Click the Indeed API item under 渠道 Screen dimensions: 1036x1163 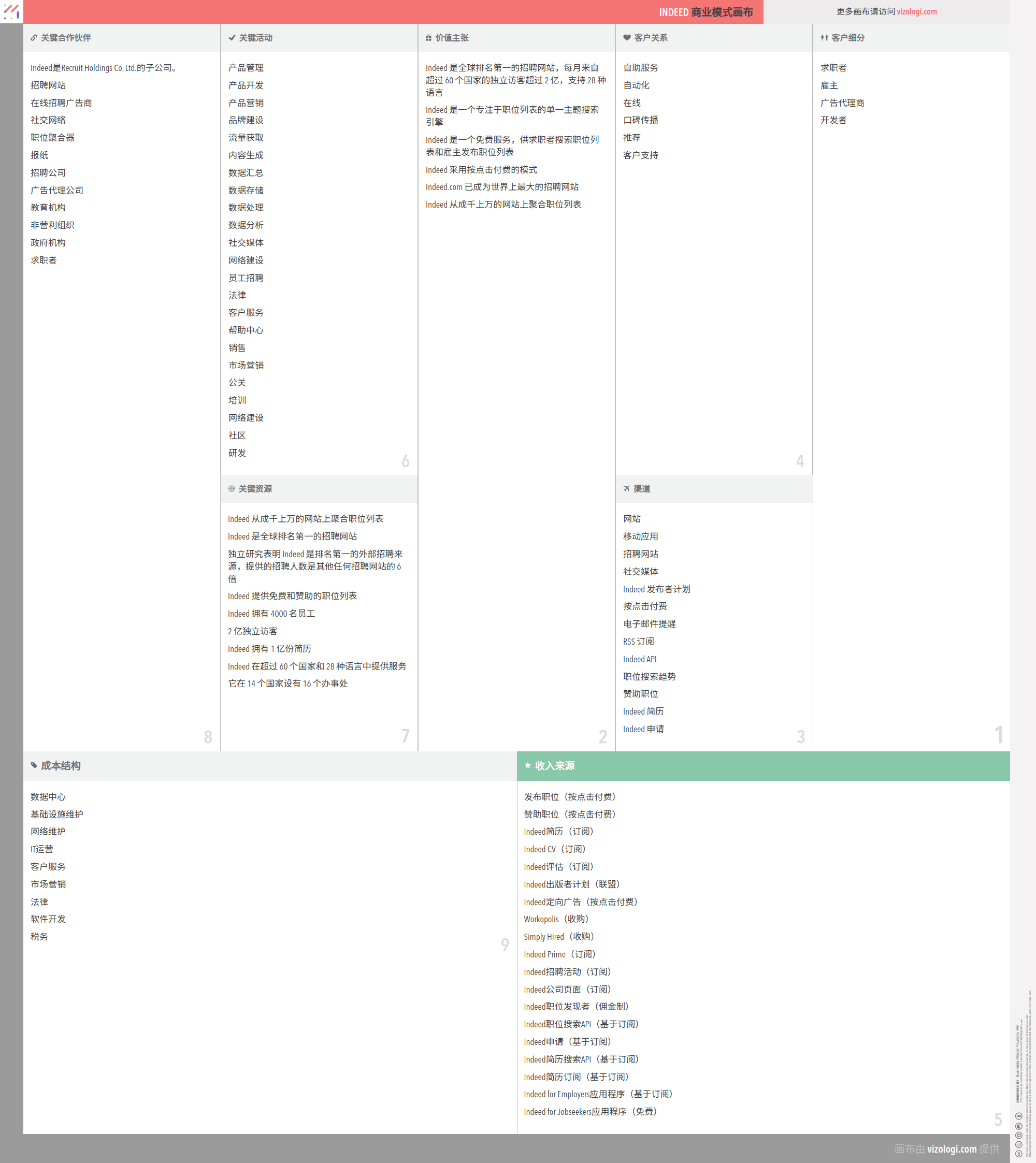[639, 659]
